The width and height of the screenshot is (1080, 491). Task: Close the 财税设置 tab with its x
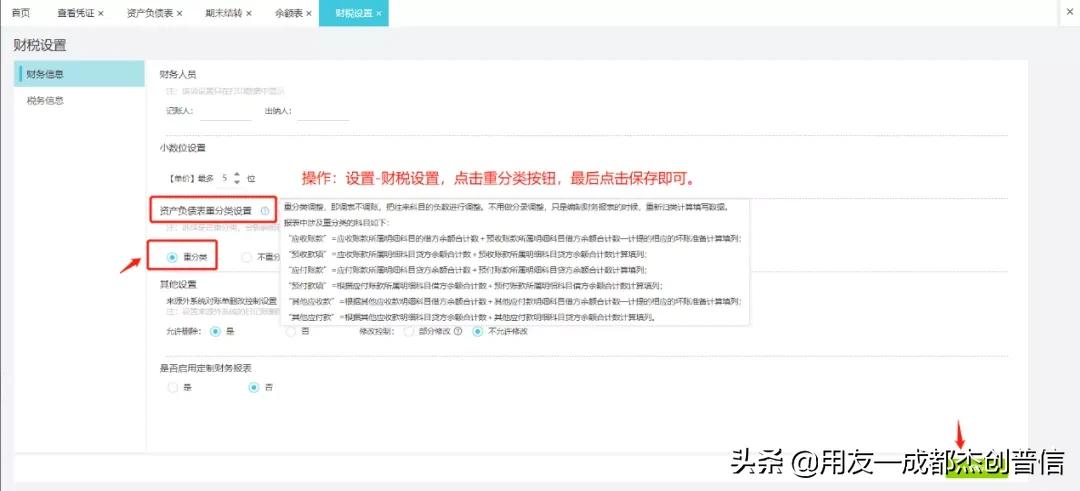tap(379, 14)
